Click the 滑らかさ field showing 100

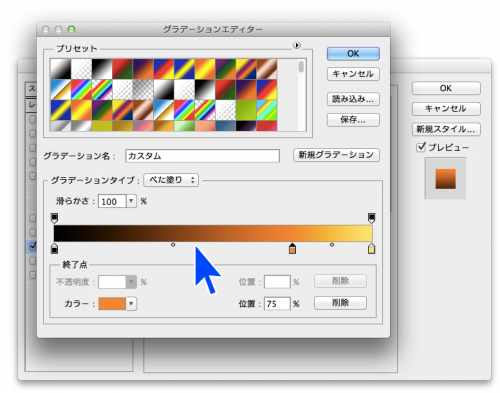click(112, 201)
